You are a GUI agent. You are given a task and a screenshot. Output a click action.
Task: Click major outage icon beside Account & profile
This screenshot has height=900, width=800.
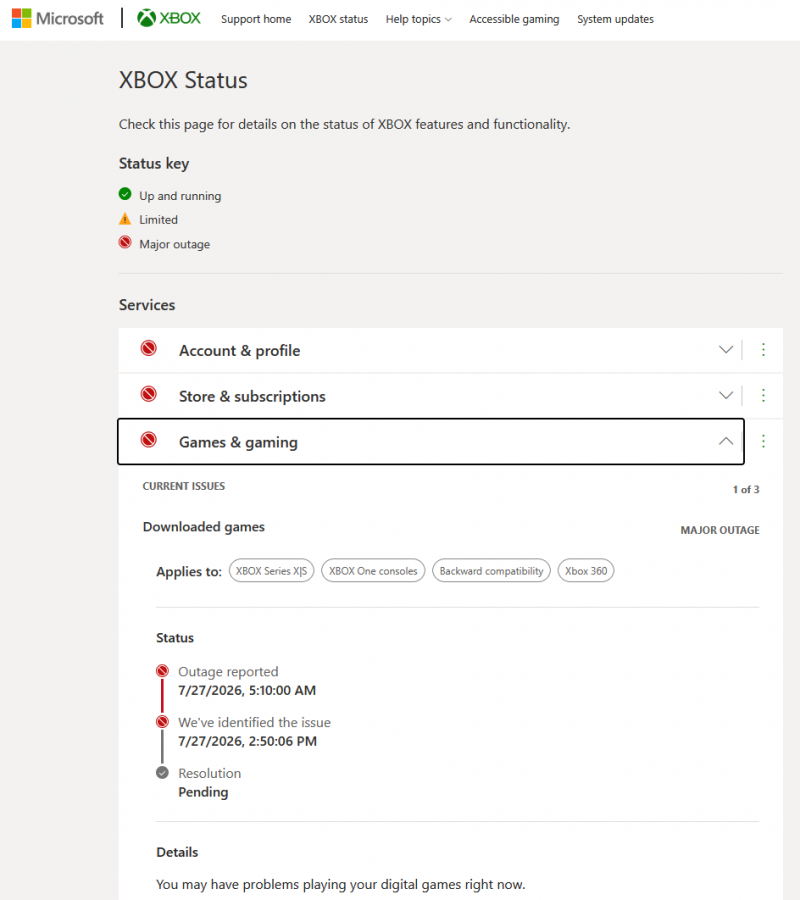coord(149,348)
